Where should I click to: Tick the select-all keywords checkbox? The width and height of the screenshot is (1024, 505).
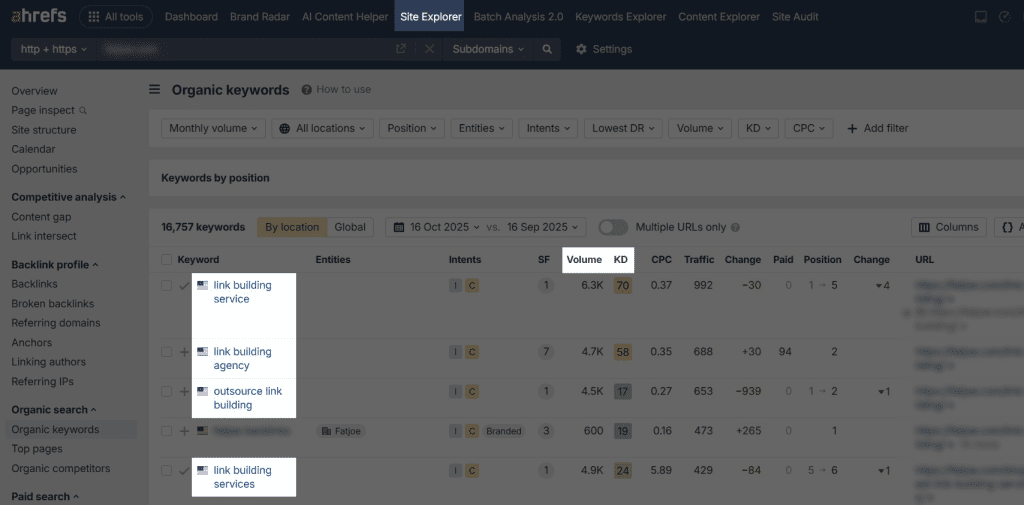pyautogui.click(x=167, y=260)
